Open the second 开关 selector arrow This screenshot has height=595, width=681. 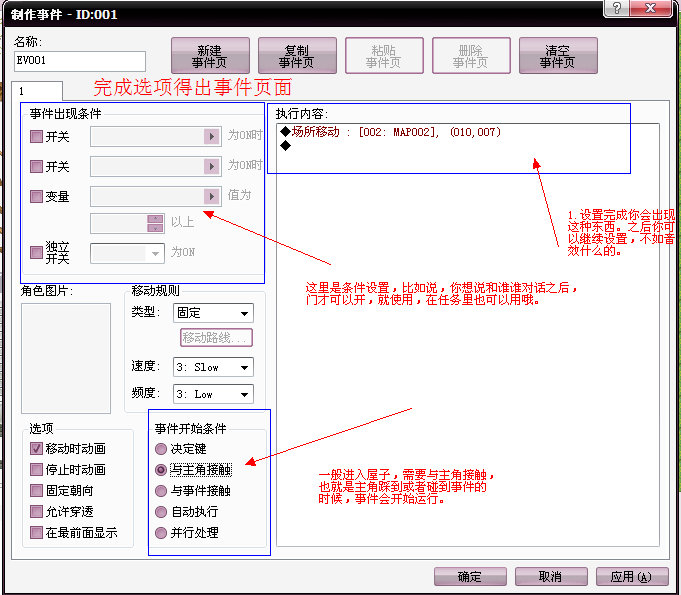coord(212,166)
